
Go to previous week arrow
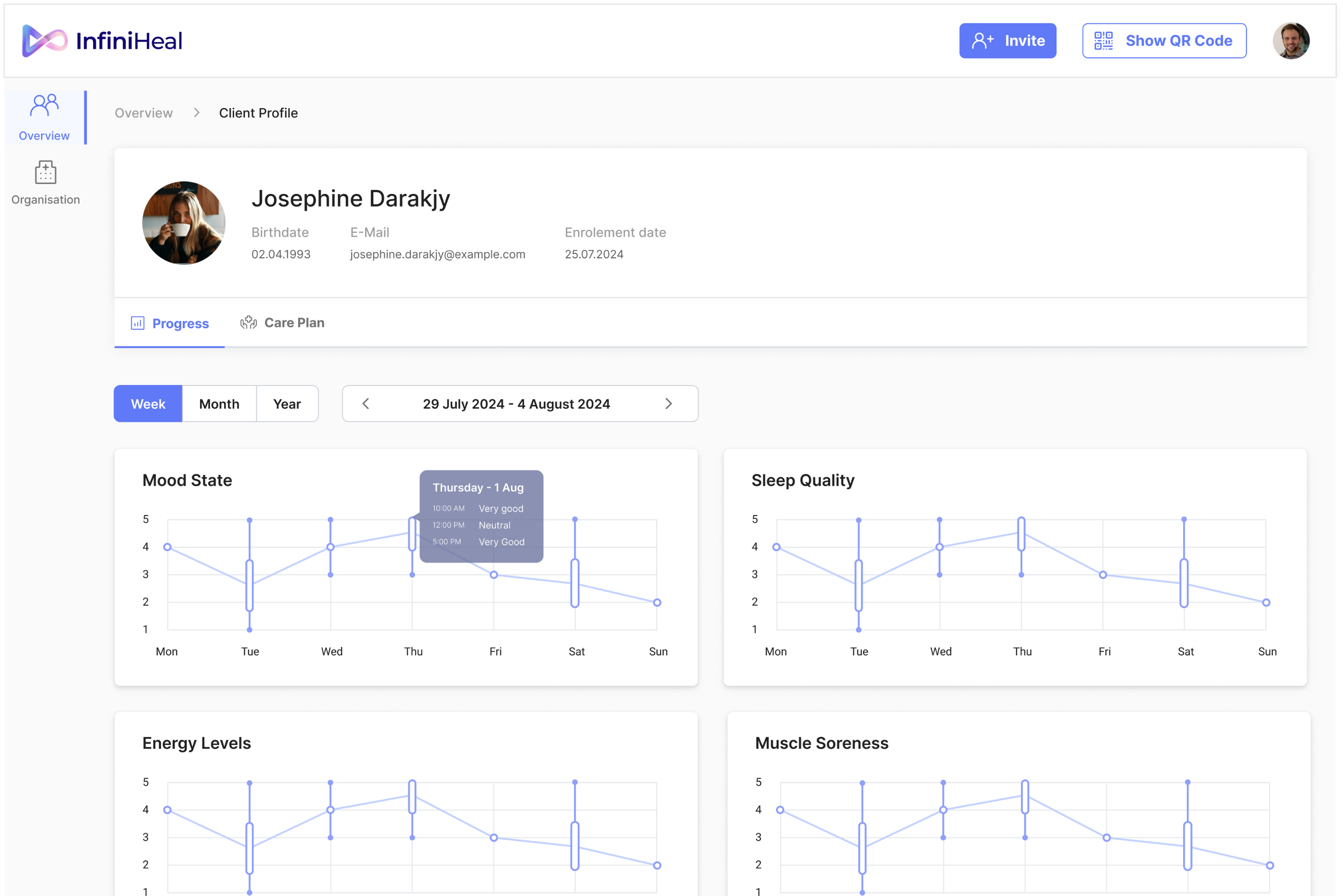click(x=366, y=403)
